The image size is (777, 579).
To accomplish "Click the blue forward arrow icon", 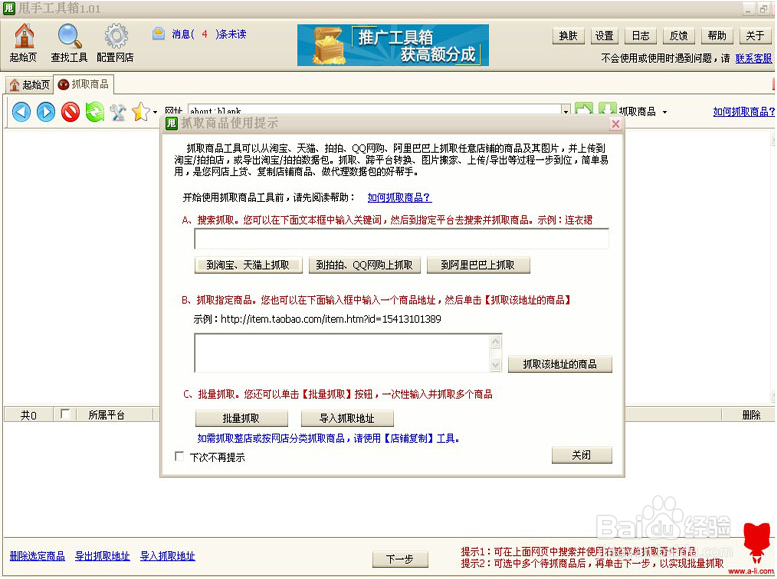I will click(x=46, y=112).
